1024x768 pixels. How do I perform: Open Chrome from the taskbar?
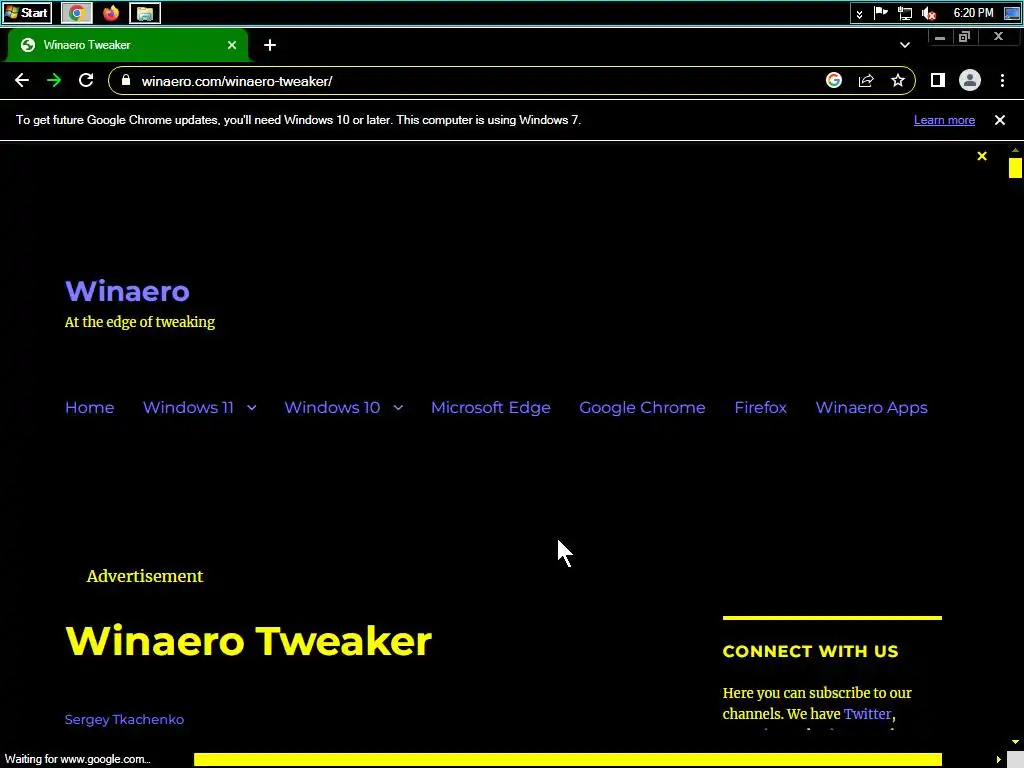coord(76,13)
